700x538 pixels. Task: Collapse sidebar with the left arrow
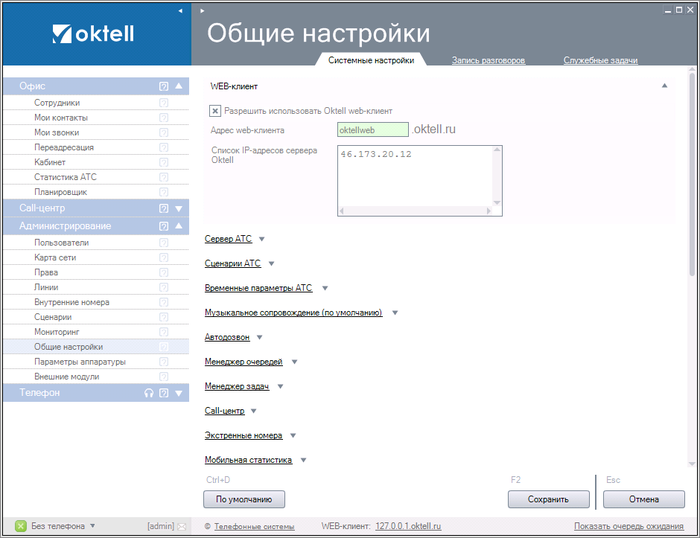pos(180,10)
